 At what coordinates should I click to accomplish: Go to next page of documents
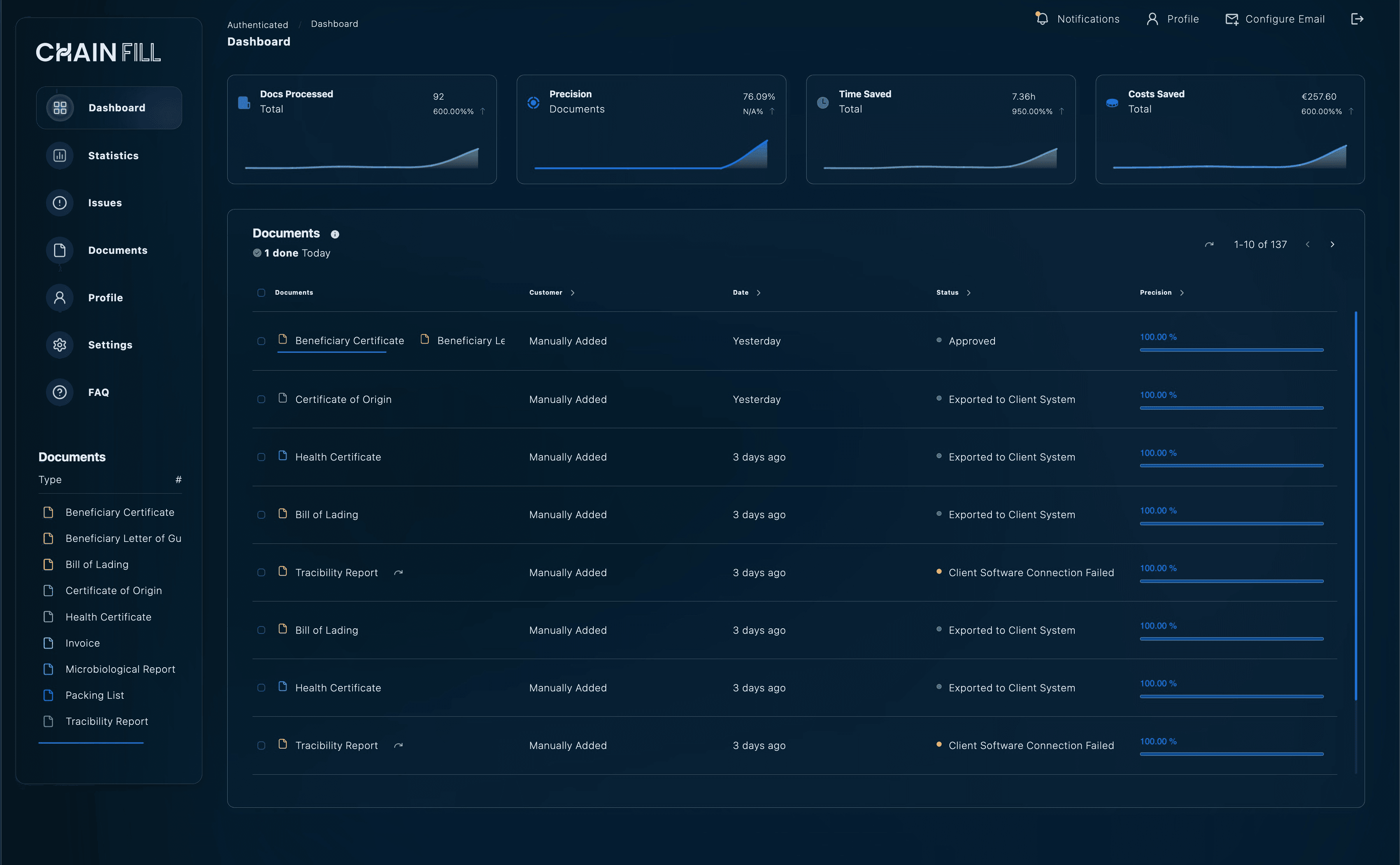pyautogui.click(x=1333, y=244)
